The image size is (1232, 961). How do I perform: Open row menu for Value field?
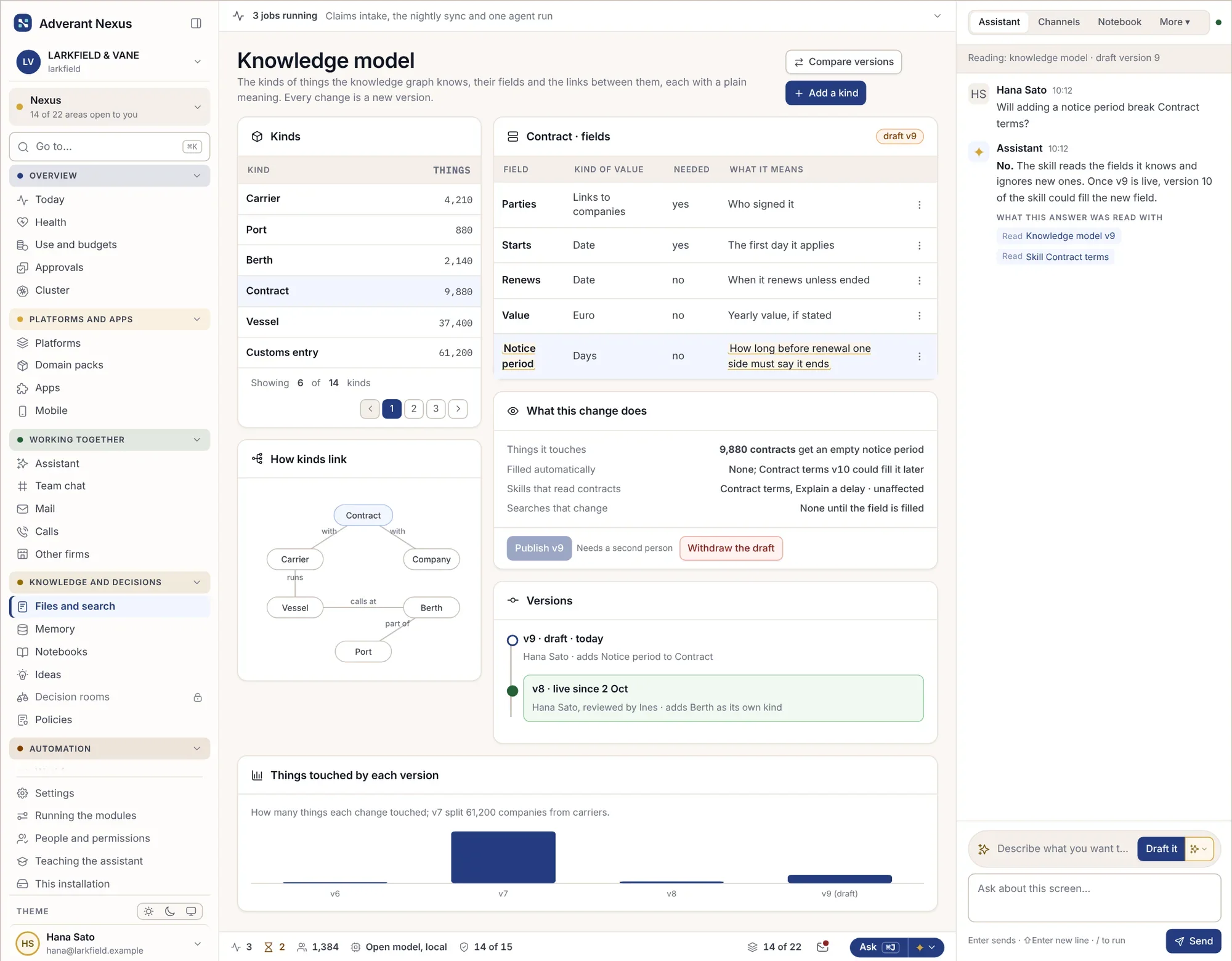click(919, 315)
